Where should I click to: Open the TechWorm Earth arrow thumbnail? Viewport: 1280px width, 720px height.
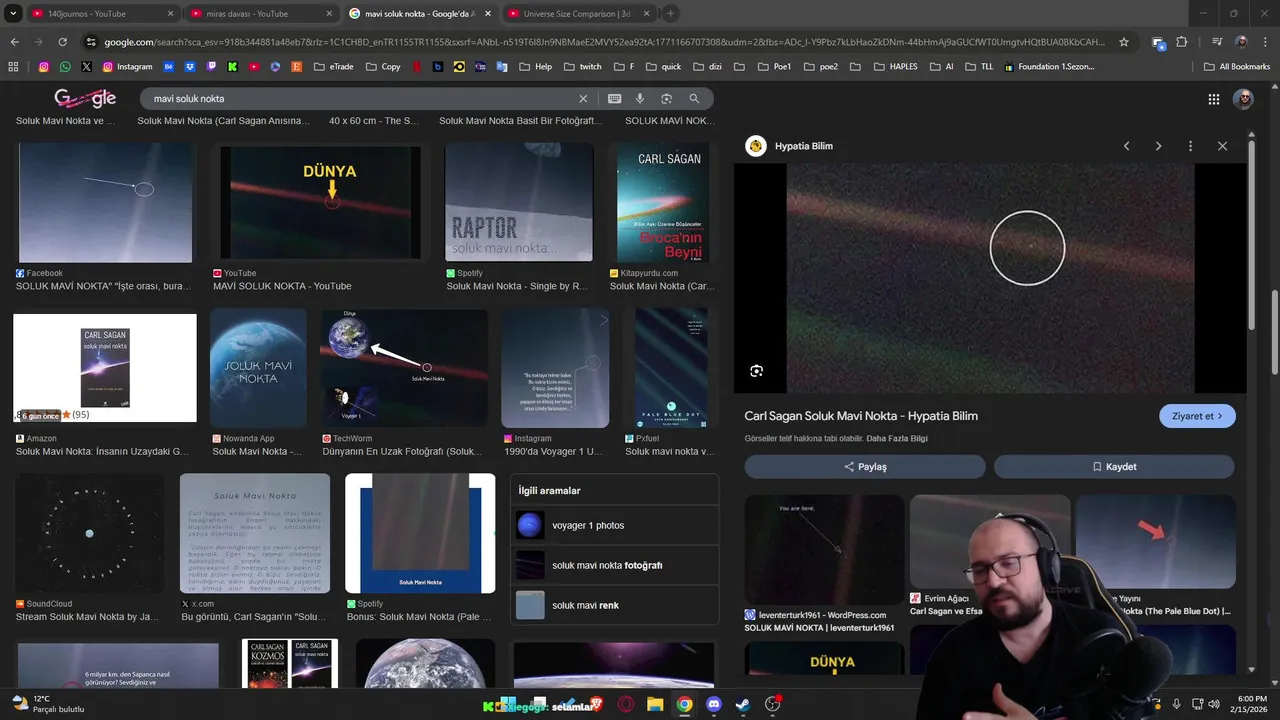click(x=404, y=366)
